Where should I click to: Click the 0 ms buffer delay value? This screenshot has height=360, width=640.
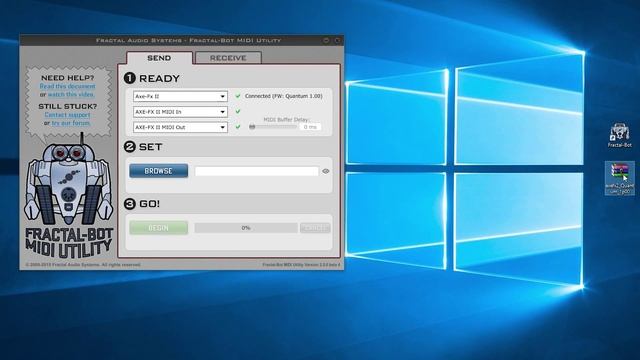click(311, 127)
